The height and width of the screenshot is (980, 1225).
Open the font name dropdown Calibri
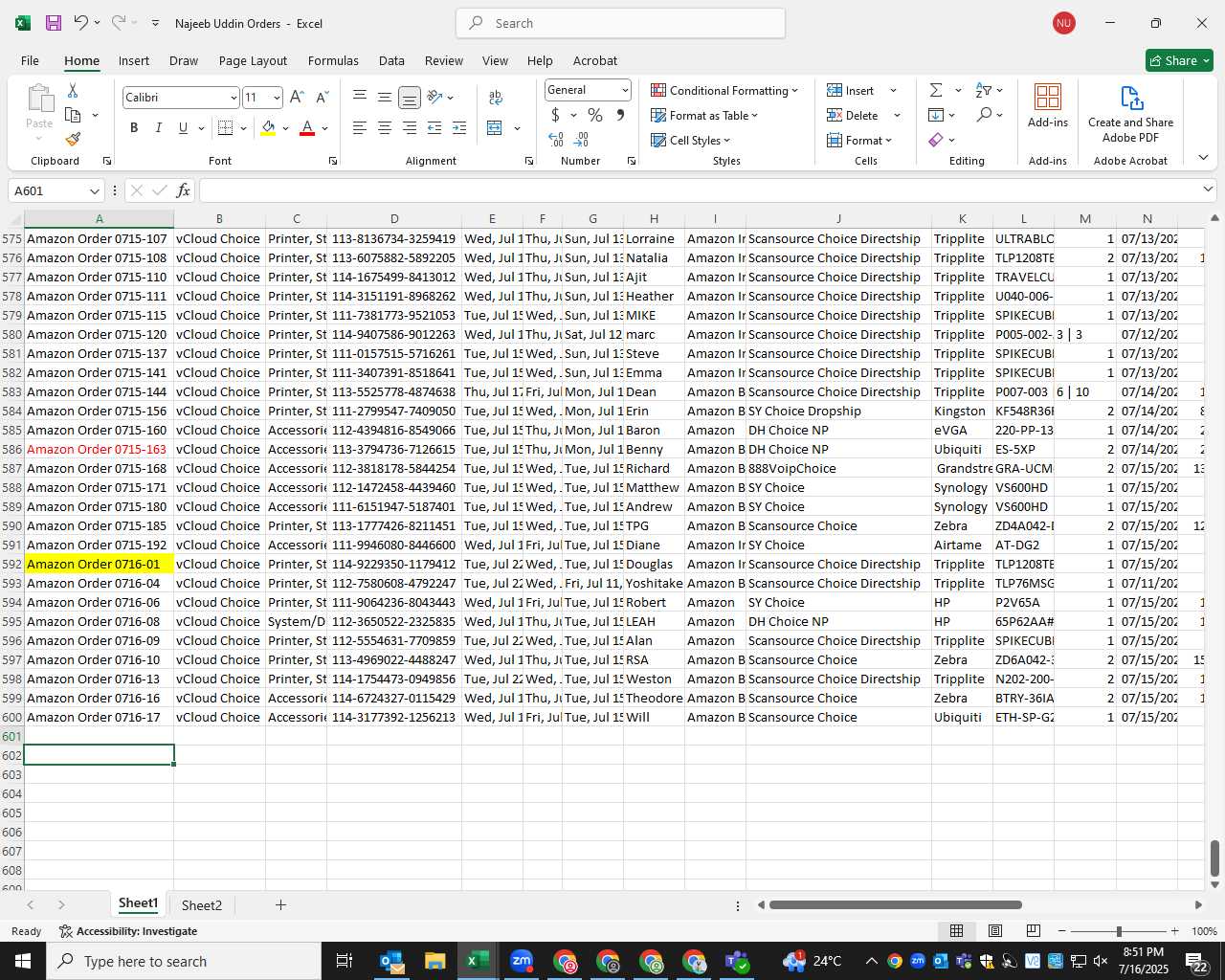click(x=233, y=98)
